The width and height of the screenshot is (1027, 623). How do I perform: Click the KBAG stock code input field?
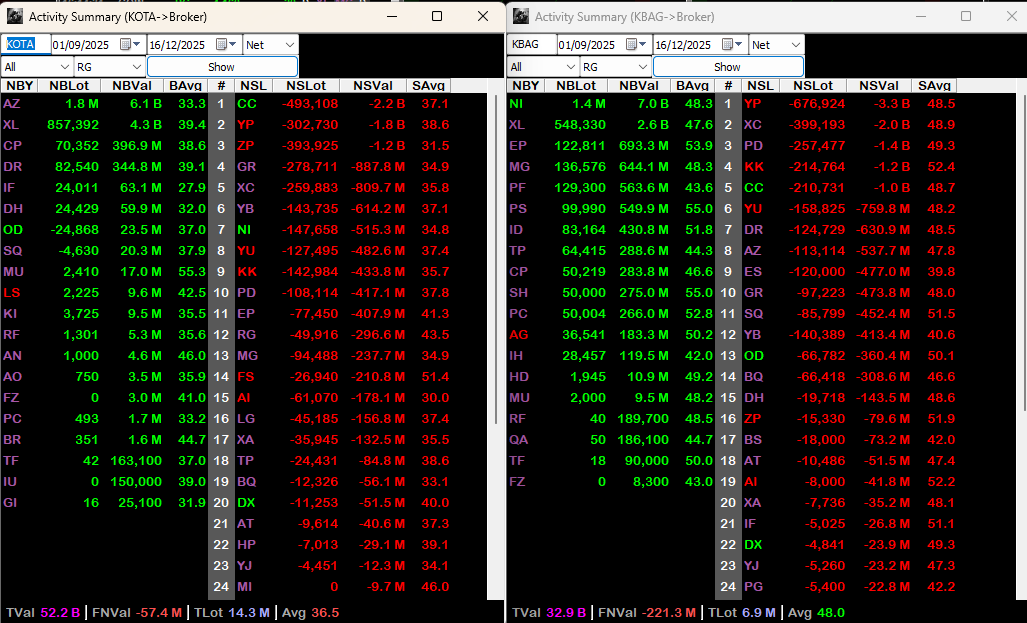pos(532,45)
